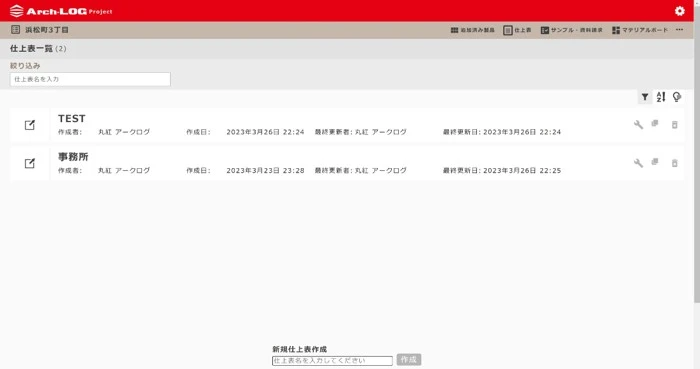
Task: Click the 絞り込み label
Action: point(25,66)
